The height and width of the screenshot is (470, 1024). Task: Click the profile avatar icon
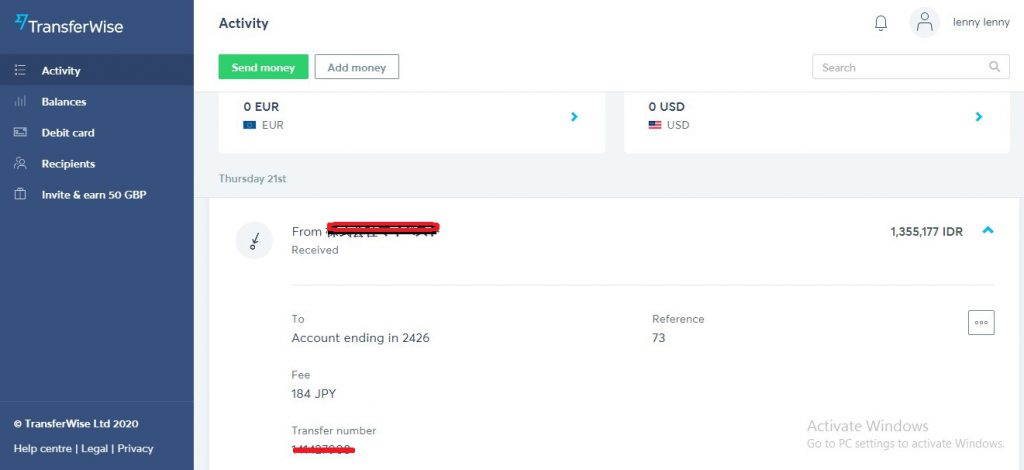925,23
